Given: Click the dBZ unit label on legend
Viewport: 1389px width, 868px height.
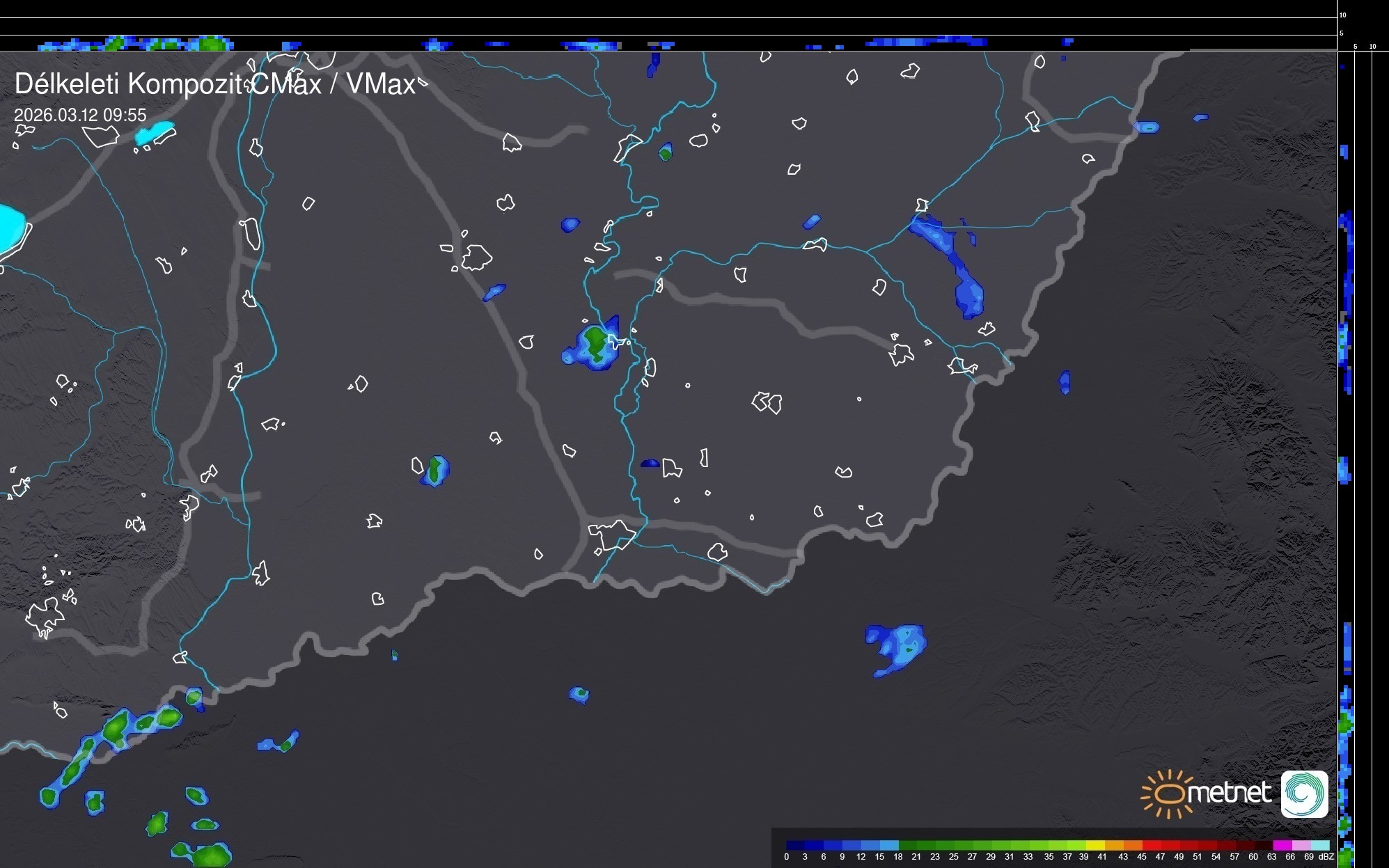Looking at the screenshot, I should (1326, 857).
